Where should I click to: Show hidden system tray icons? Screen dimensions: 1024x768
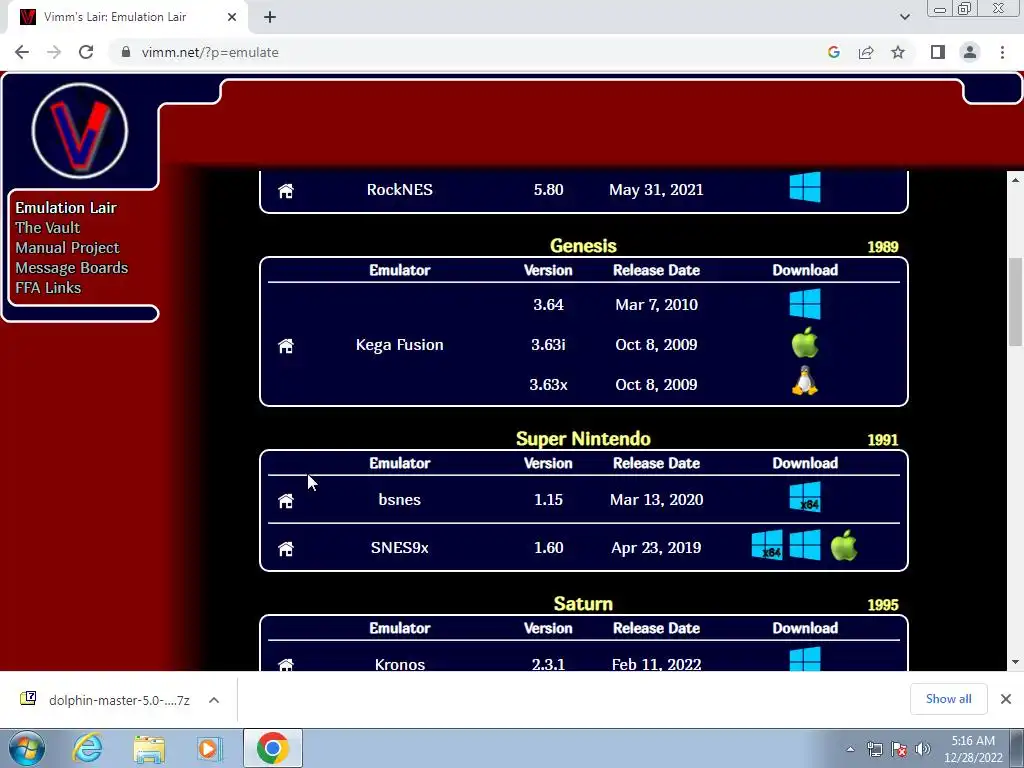coord(850,749)
